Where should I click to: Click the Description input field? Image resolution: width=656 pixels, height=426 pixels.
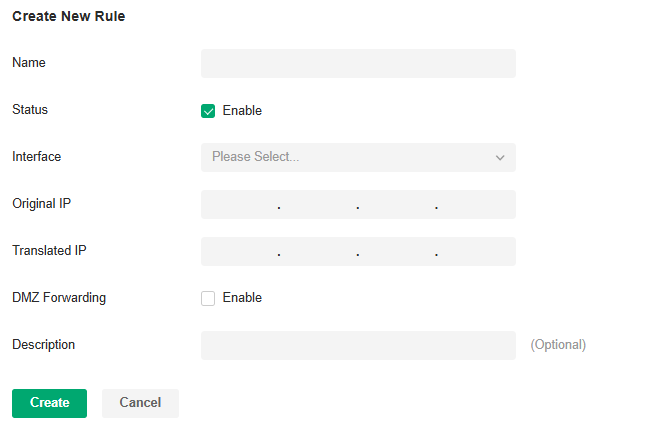coord(358,345)
